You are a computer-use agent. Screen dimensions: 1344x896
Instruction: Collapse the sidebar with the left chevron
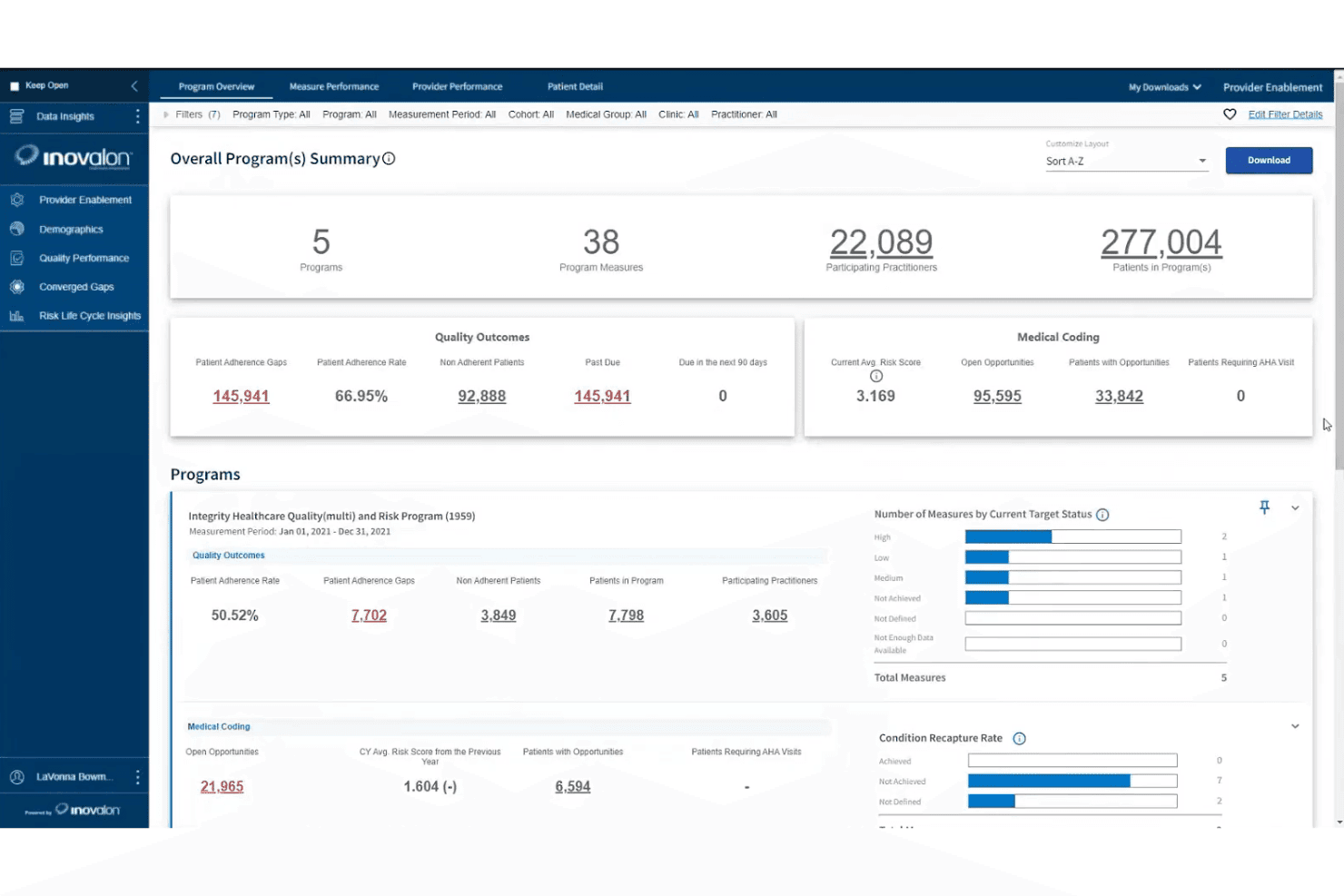(134, 86)
